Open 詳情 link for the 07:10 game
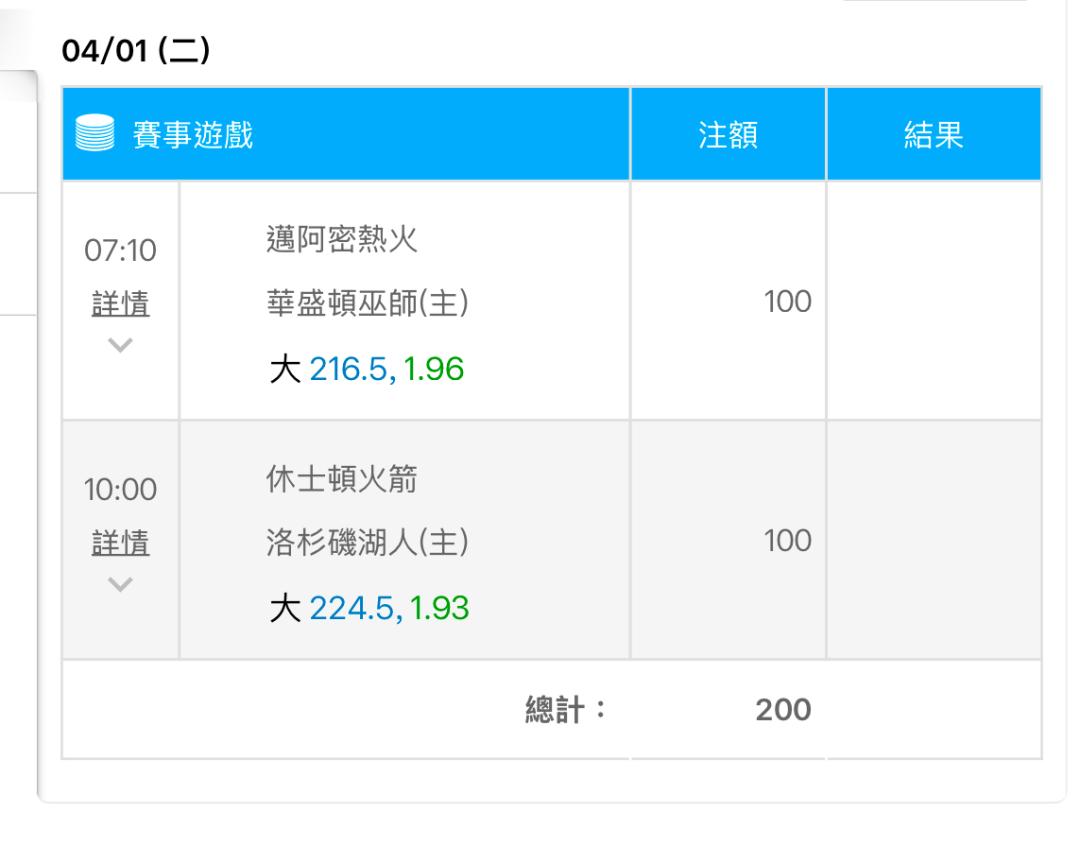The width and height of the screenshot is (1080, 846). tap(121, 304)
